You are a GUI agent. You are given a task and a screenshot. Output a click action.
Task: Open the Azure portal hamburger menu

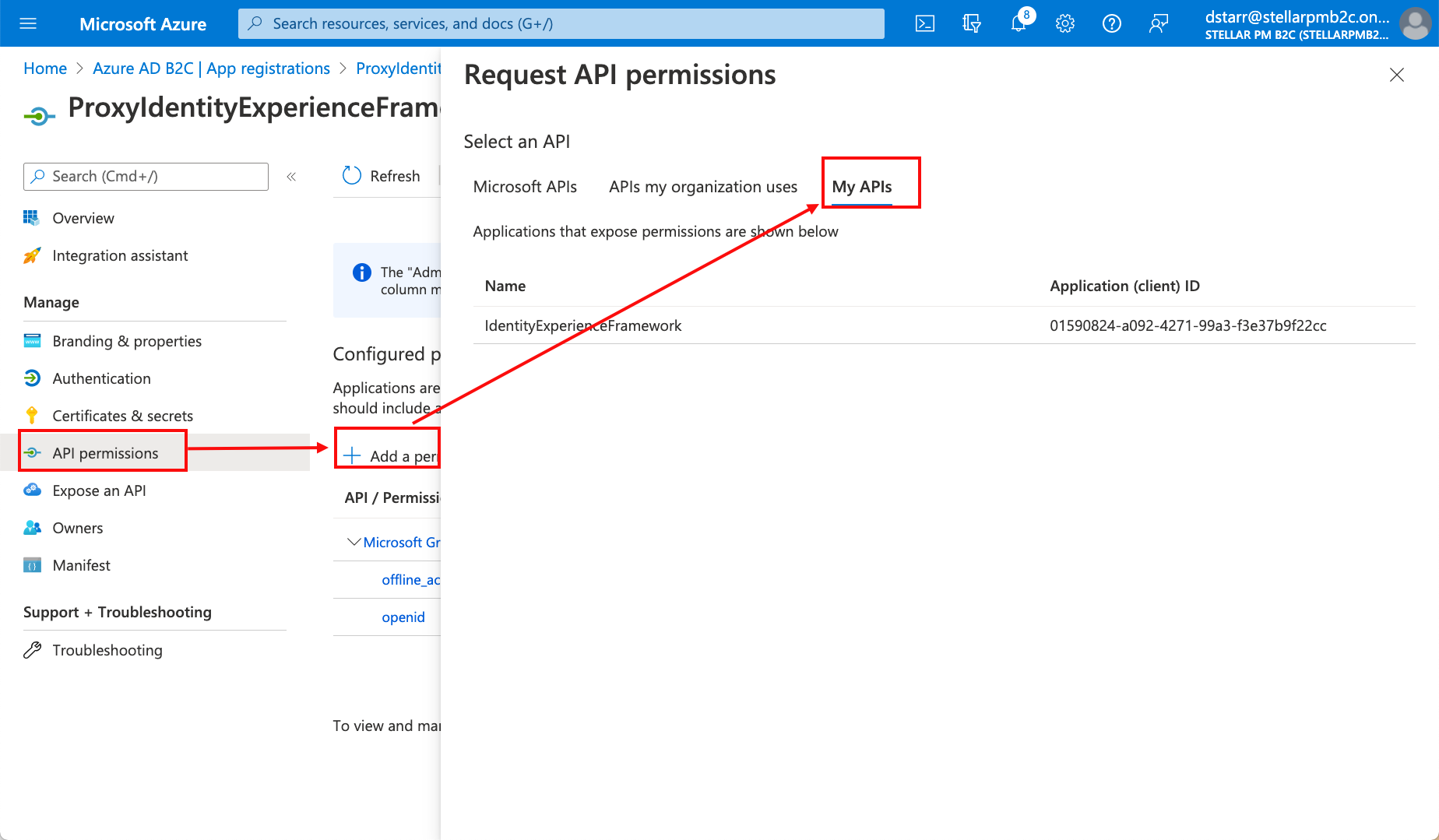(x=28, y=23)
